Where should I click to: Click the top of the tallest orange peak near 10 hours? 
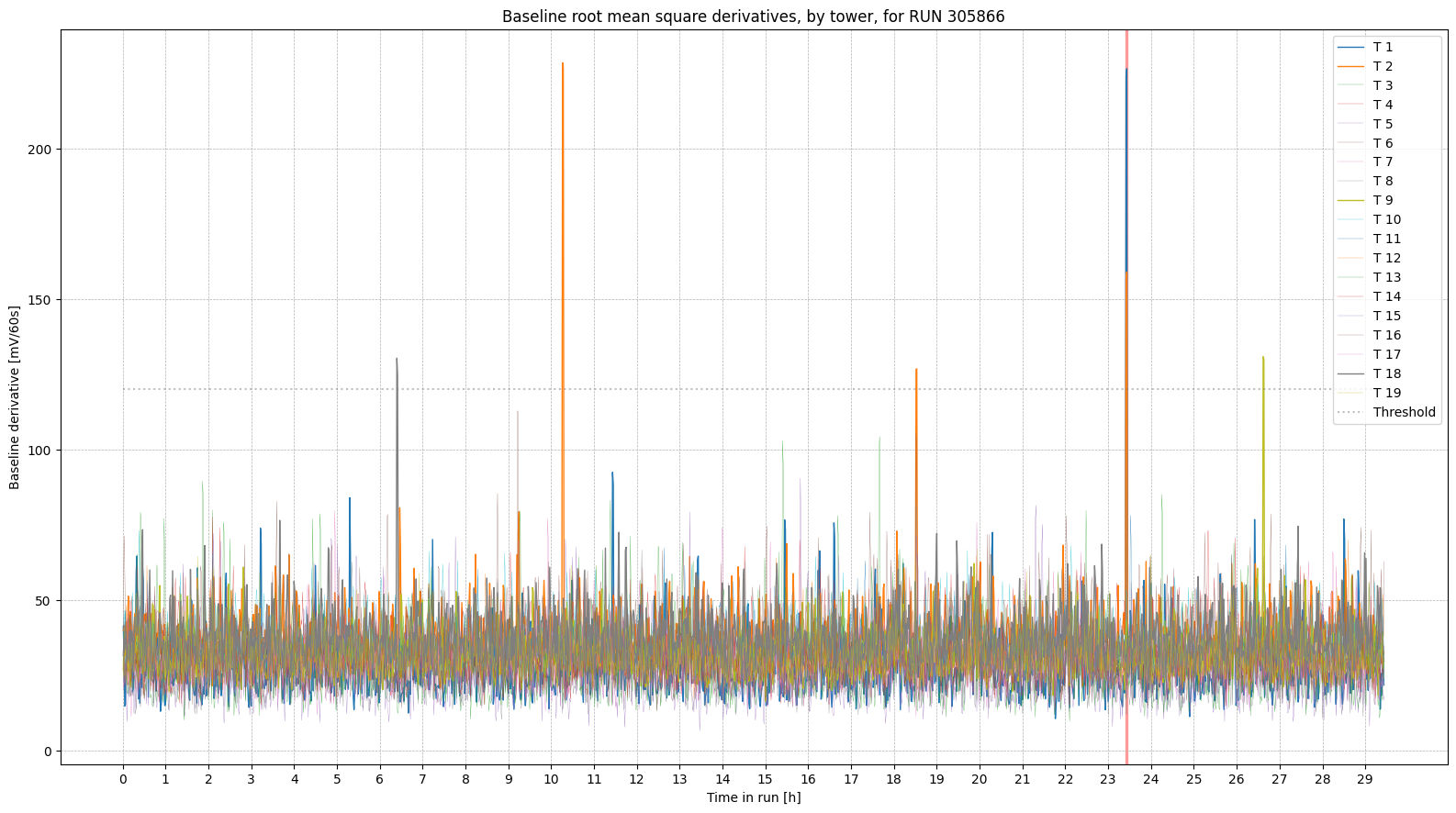tap(563, 64)
